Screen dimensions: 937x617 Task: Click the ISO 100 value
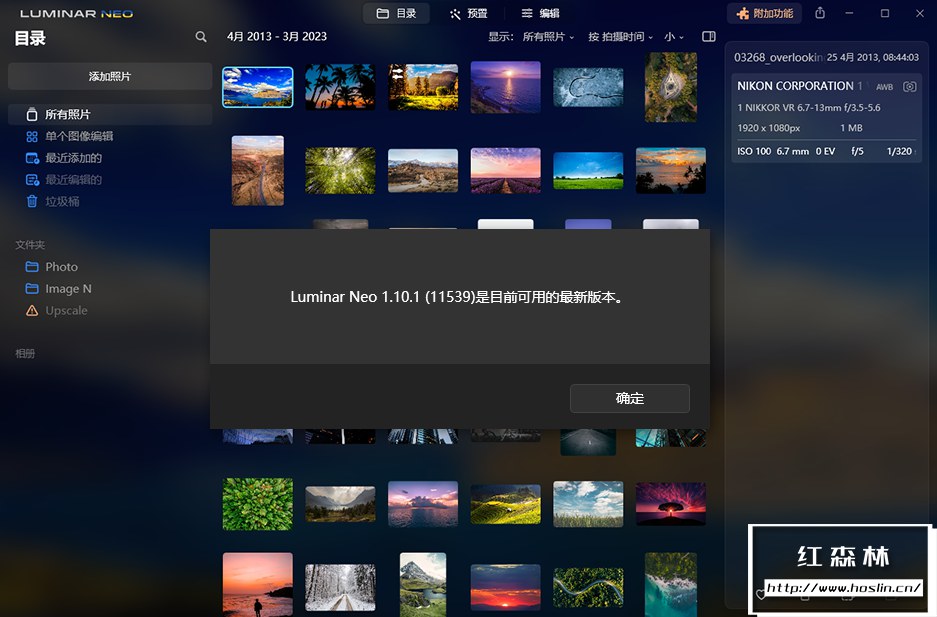754,151
